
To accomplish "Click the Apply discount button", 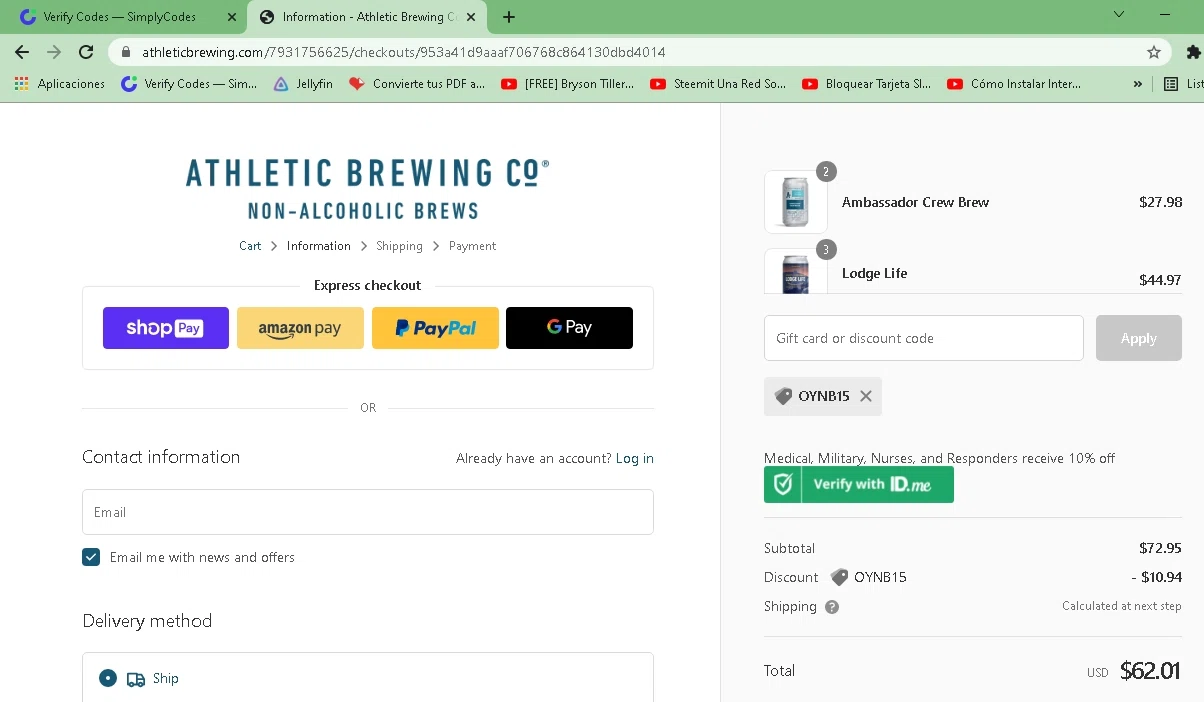I will coord(1139,338).
